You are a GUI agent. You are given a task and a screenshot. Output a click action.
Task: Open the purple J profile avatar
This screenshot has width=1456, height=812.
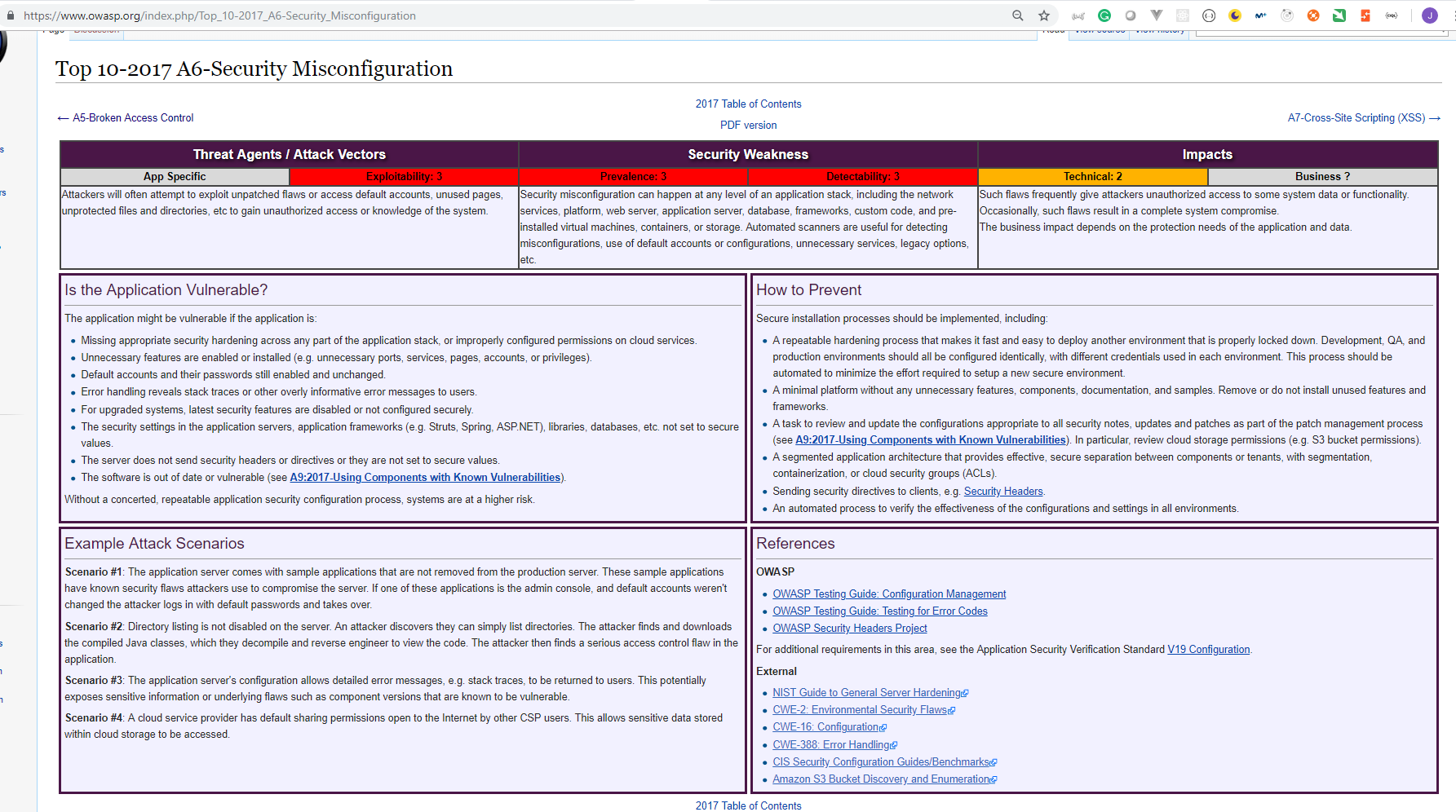[1430, 15]
